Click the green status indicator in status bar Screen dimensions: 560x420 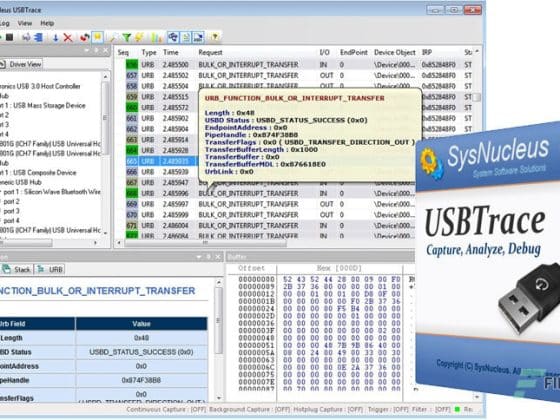pyautogui.click(x=457, y=409)
